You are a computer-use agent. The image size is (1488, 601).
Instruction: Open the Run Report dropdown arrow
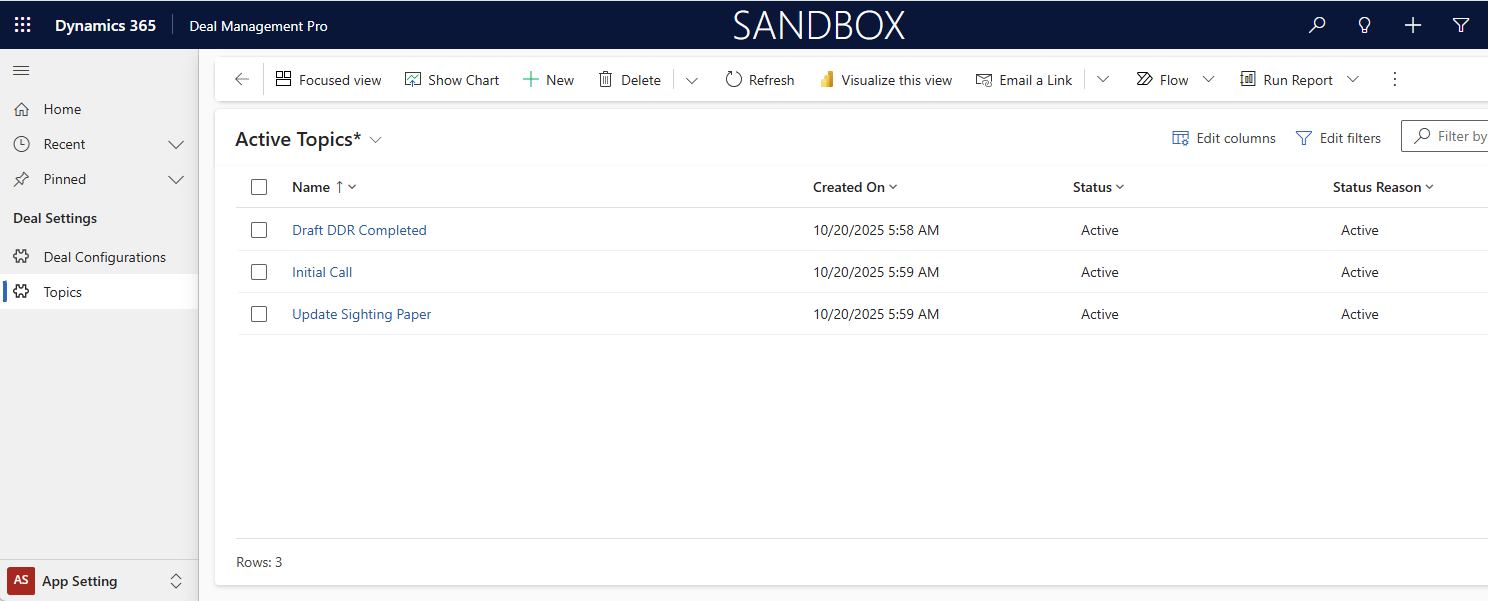pyautogui.click(x=1353, y=80)
